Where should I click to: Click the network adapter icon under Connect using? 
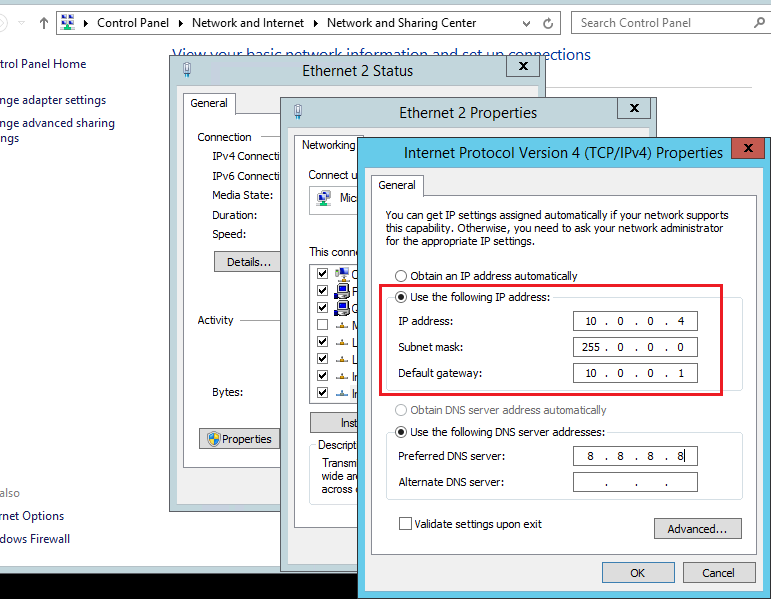pos(324,198)
